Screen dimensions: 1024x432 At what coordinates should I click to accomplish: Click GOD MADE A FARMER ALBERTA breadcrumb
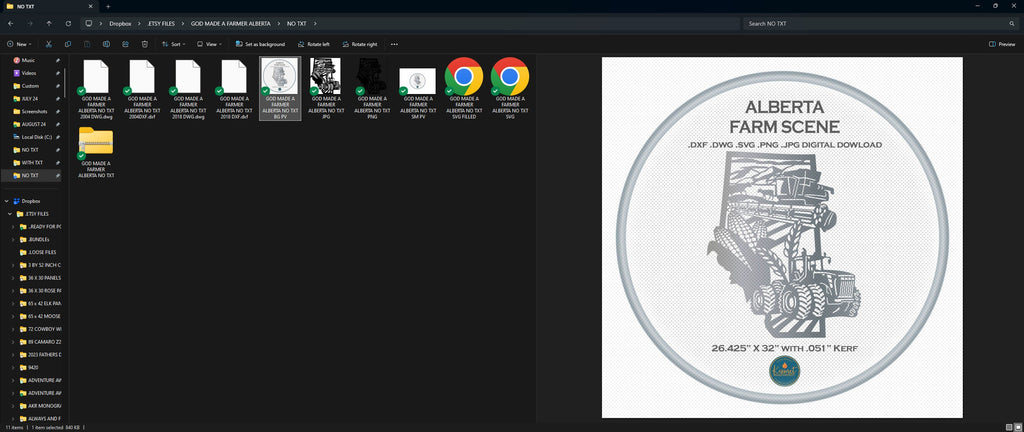[x=231, y=23]
